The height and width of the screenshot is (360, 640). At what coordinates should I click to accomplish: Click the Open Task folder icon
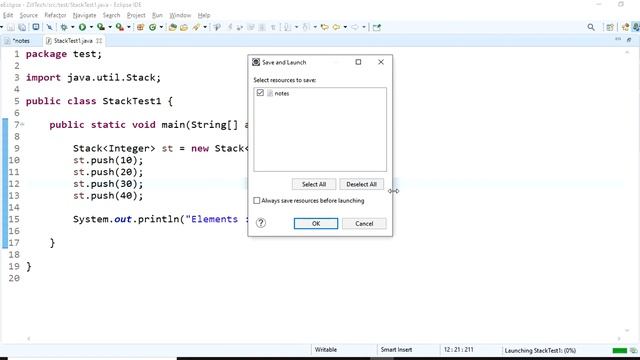point(184,27)
